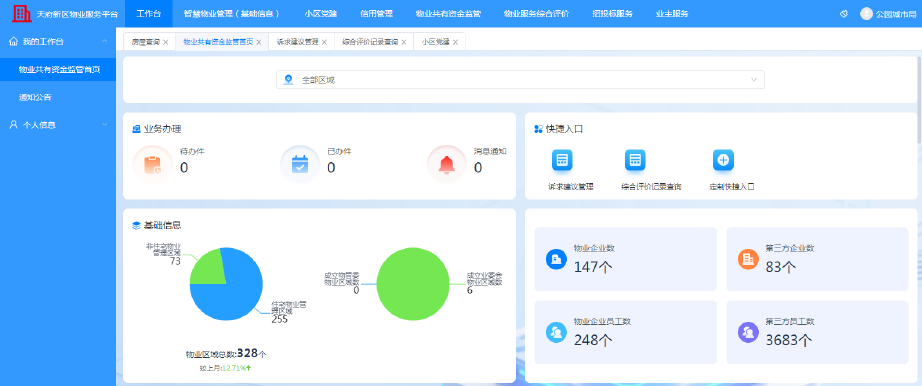Open the 业主服务 top menu
Viewport: 922px width, 386px height.
click(672, 14)
